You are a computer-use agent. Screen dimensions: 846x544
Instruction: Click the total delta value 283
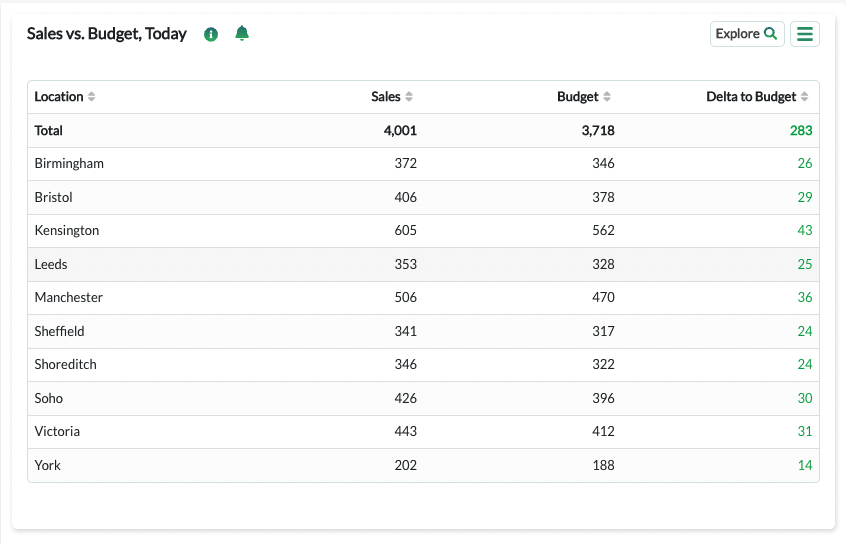point(801,131)
